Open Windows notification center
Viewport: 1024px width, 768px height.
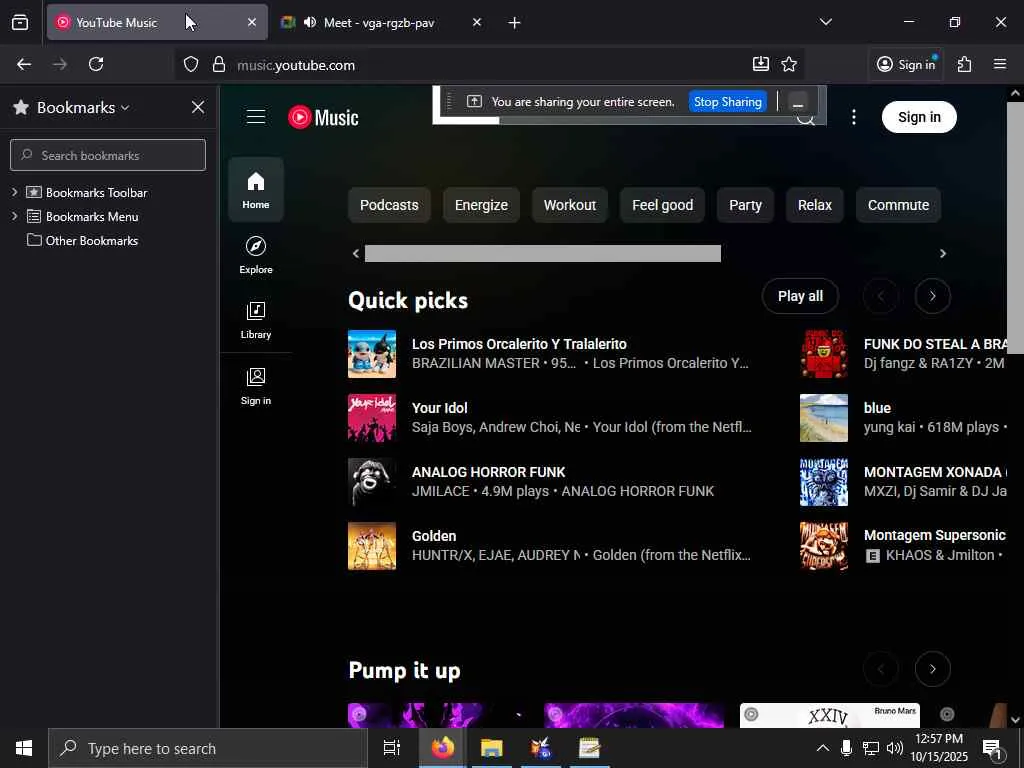[992, 749]
